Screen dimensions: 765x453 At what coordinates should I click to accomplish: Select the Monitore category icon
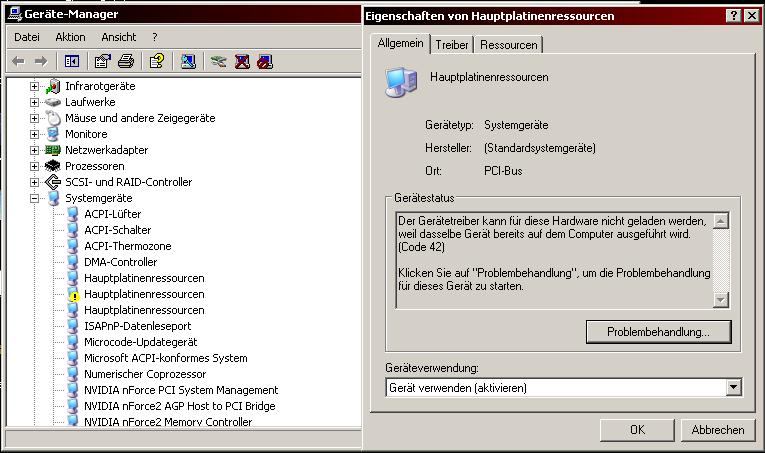53,134
